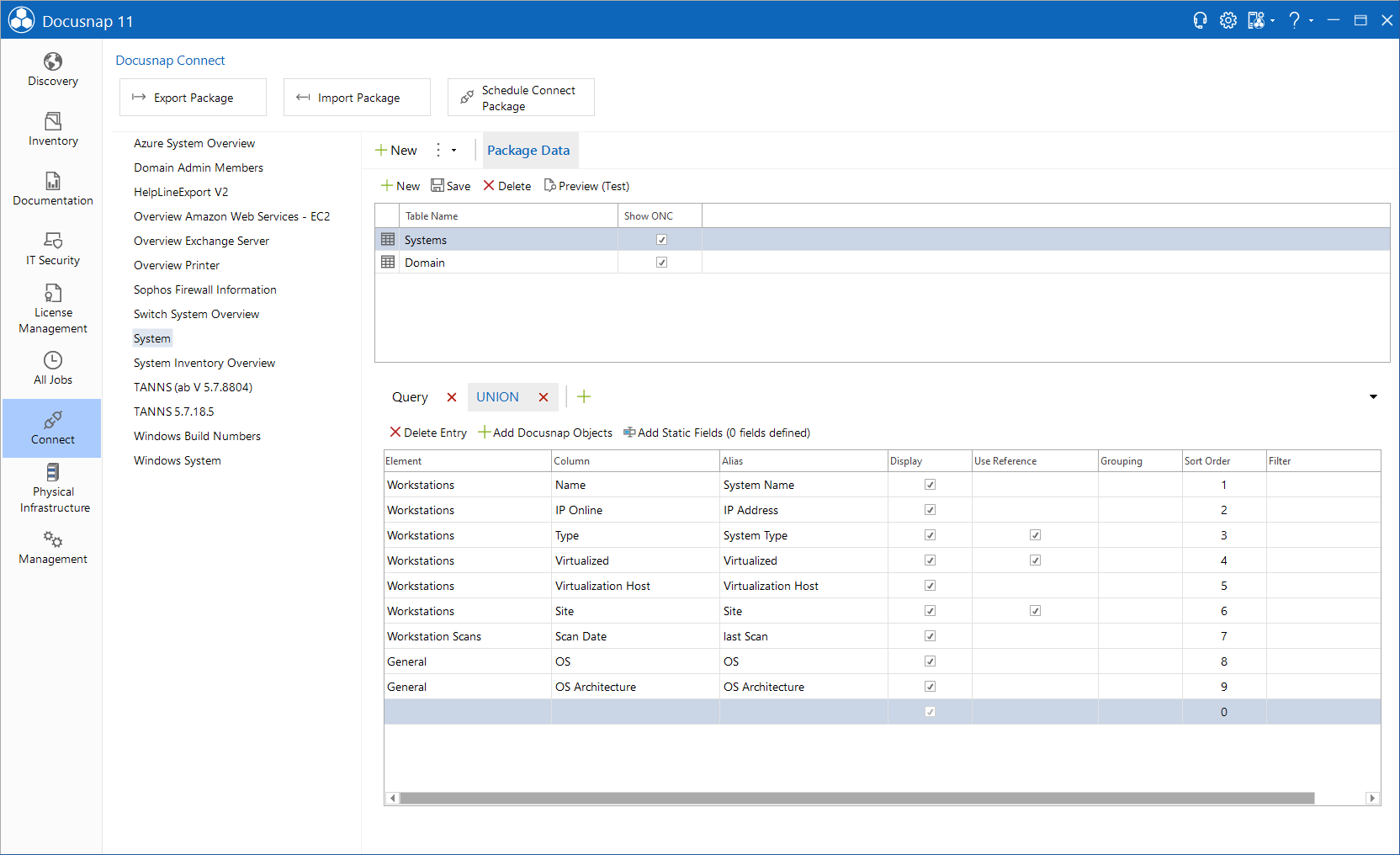
Task: Sort by Sort Order column header
Action: point(1224,461)
